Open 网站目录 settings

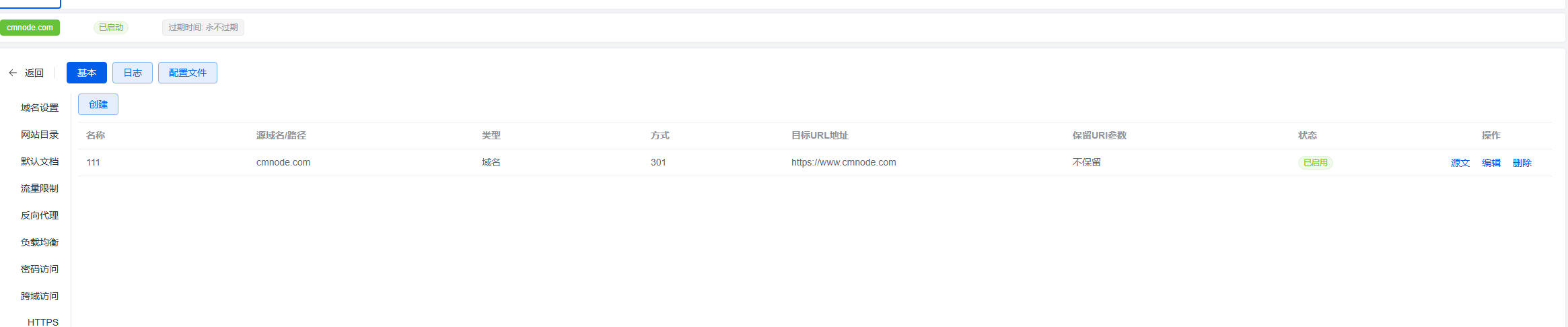tap(40, 135)
